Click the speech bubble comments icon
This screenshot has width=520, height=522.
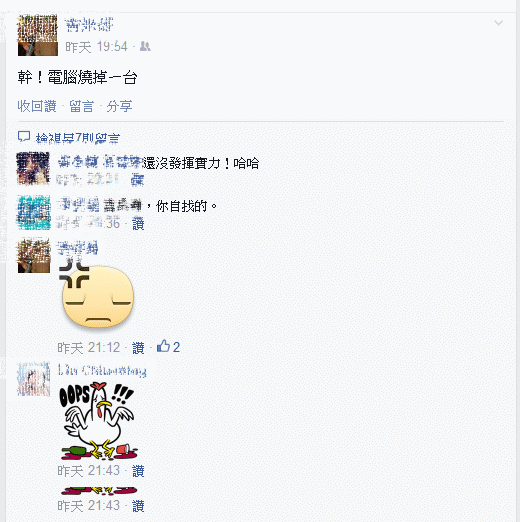pyautogui.click(x=24, y=137)
